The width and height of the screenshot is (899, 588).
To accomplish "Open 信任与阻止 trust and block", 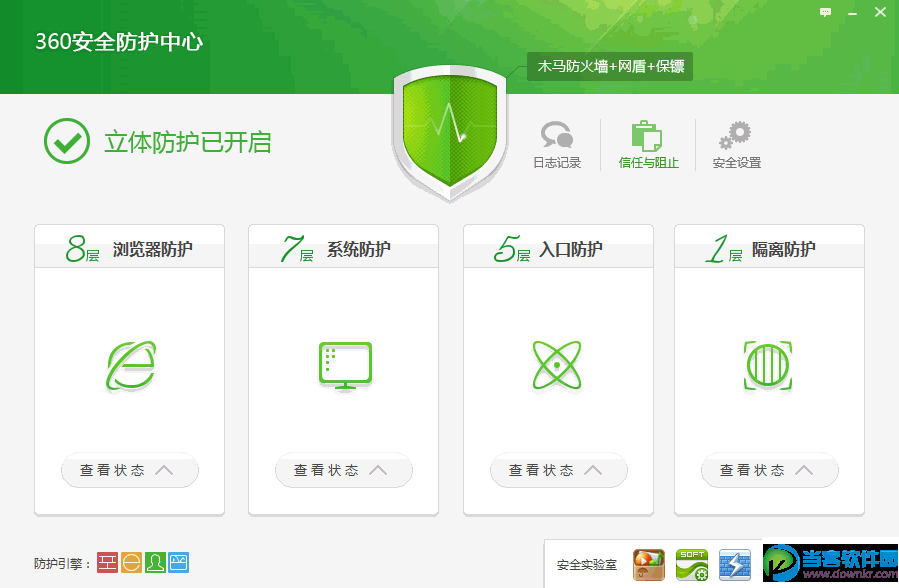I will point(648,145).
